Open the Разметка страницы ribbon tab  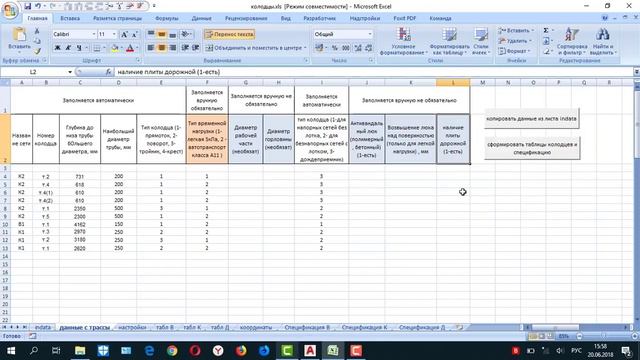(117, 18)
